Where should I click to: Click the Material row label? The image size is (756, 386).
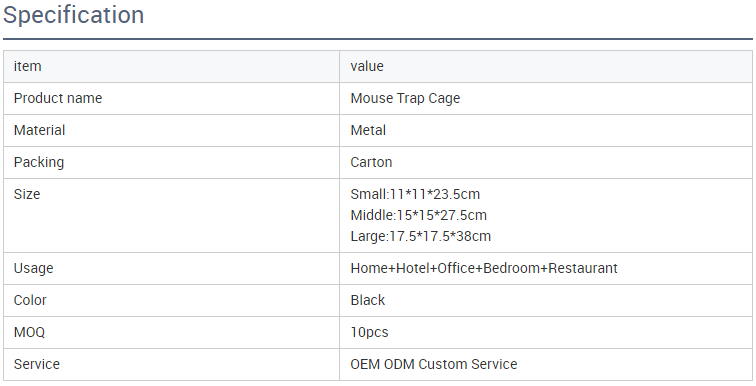click(x=40, y=130)
